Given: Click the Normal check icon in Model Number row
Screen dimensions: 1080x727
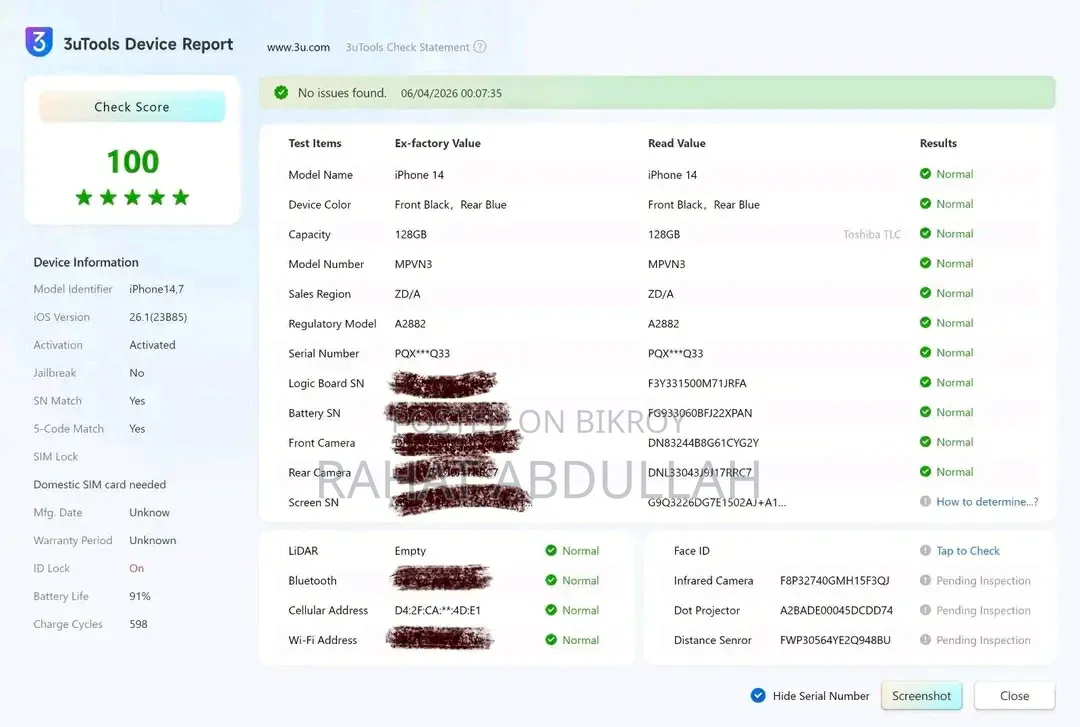Looking at the screenshot, I should click(925, 263).
